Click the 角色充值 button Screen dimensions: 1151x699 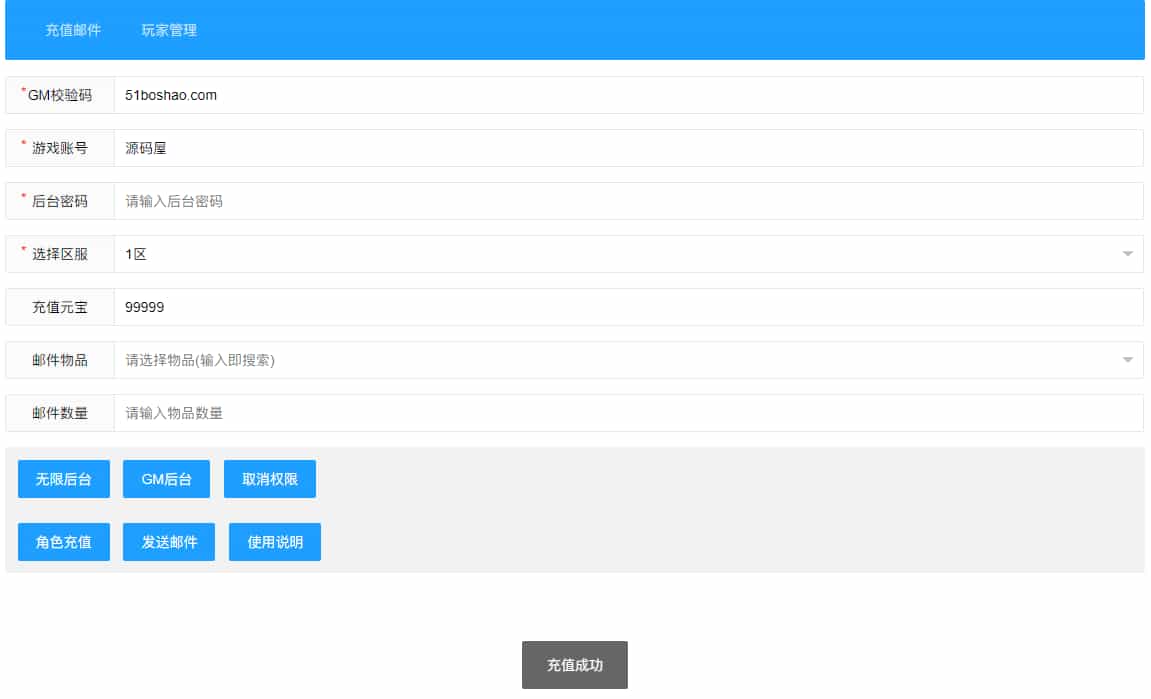(x=64, y=542)
